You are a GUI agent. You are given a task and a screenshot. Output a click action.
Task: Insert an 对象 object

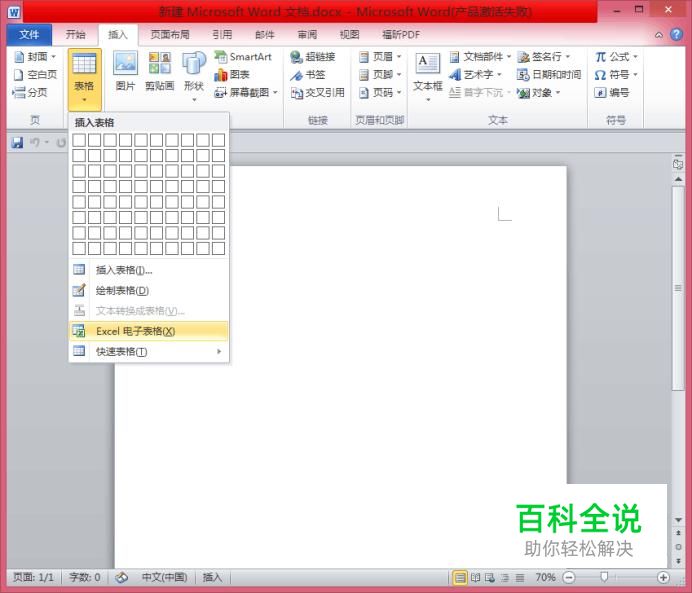point(538,93)
